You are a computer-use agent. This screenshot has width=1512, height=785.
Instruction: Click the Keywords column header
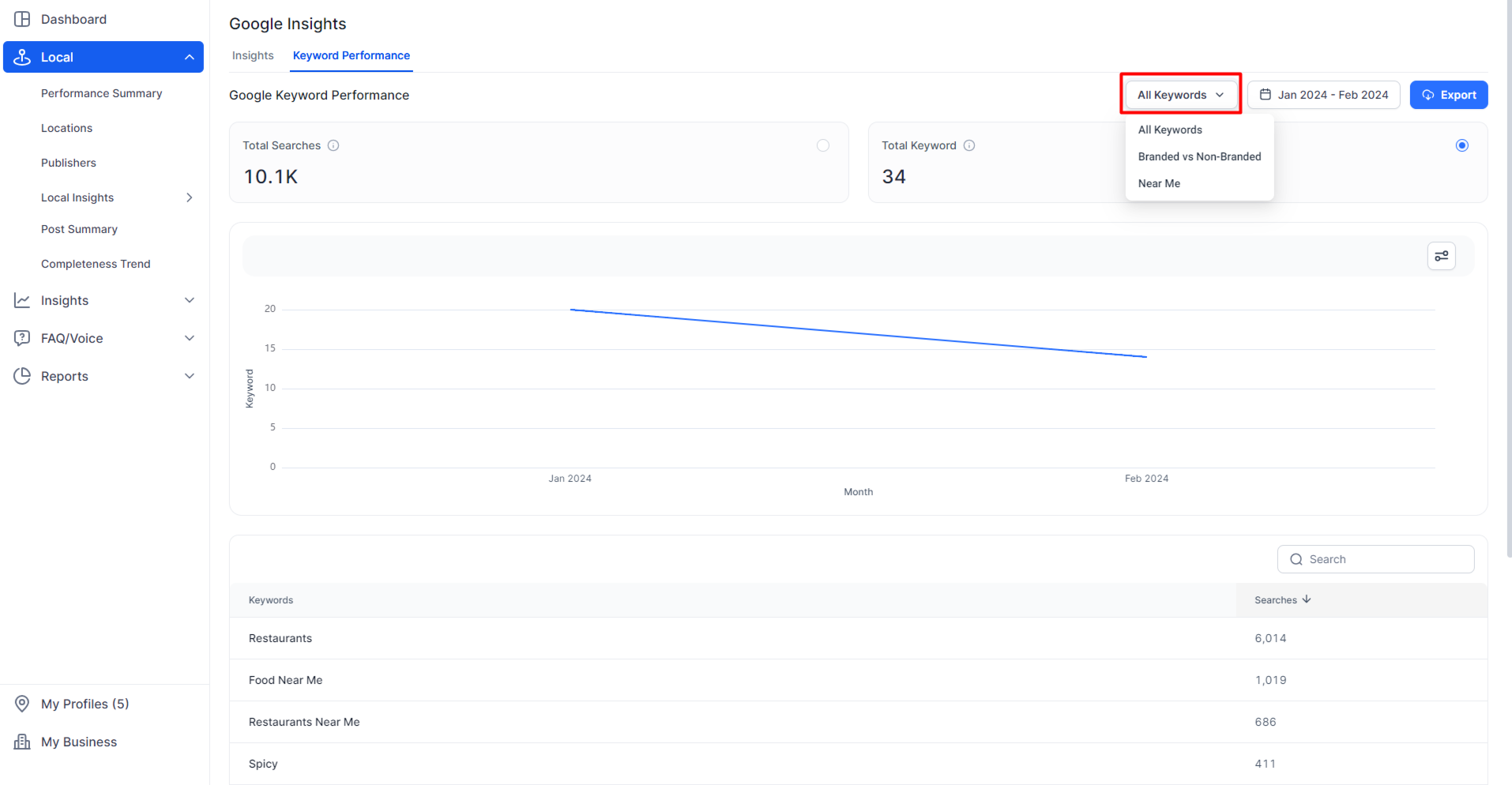[x=271, y=600]
